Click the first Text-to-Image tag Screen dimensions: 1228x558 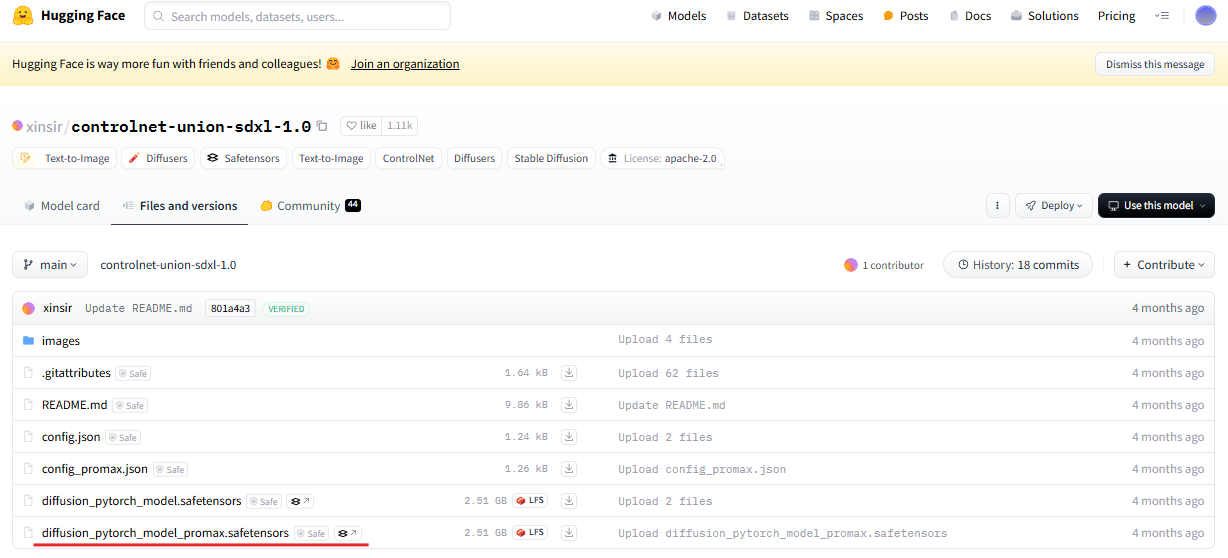pyautogui.click(x=65, y=158)
